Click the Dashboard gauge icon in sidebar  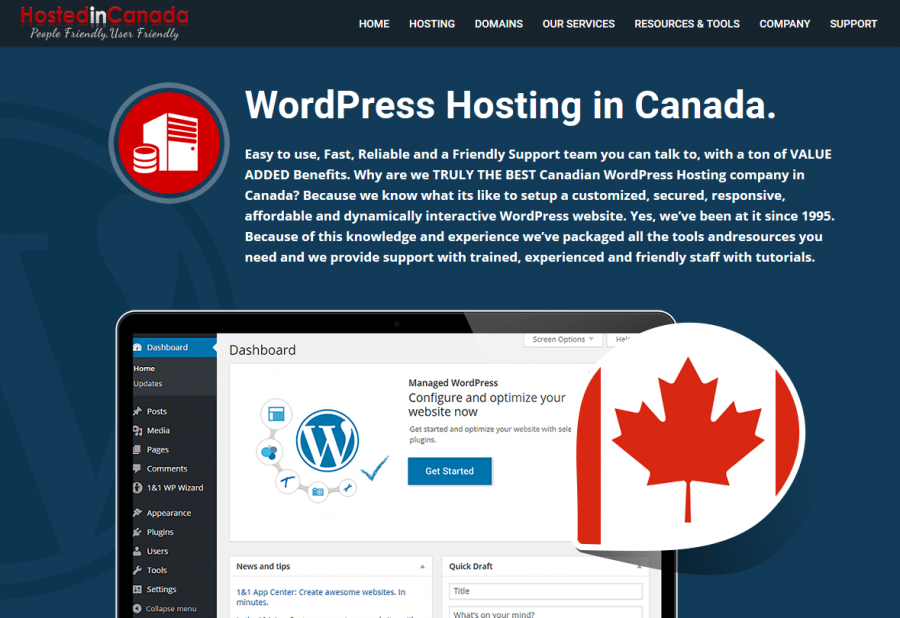click(138, 347)
